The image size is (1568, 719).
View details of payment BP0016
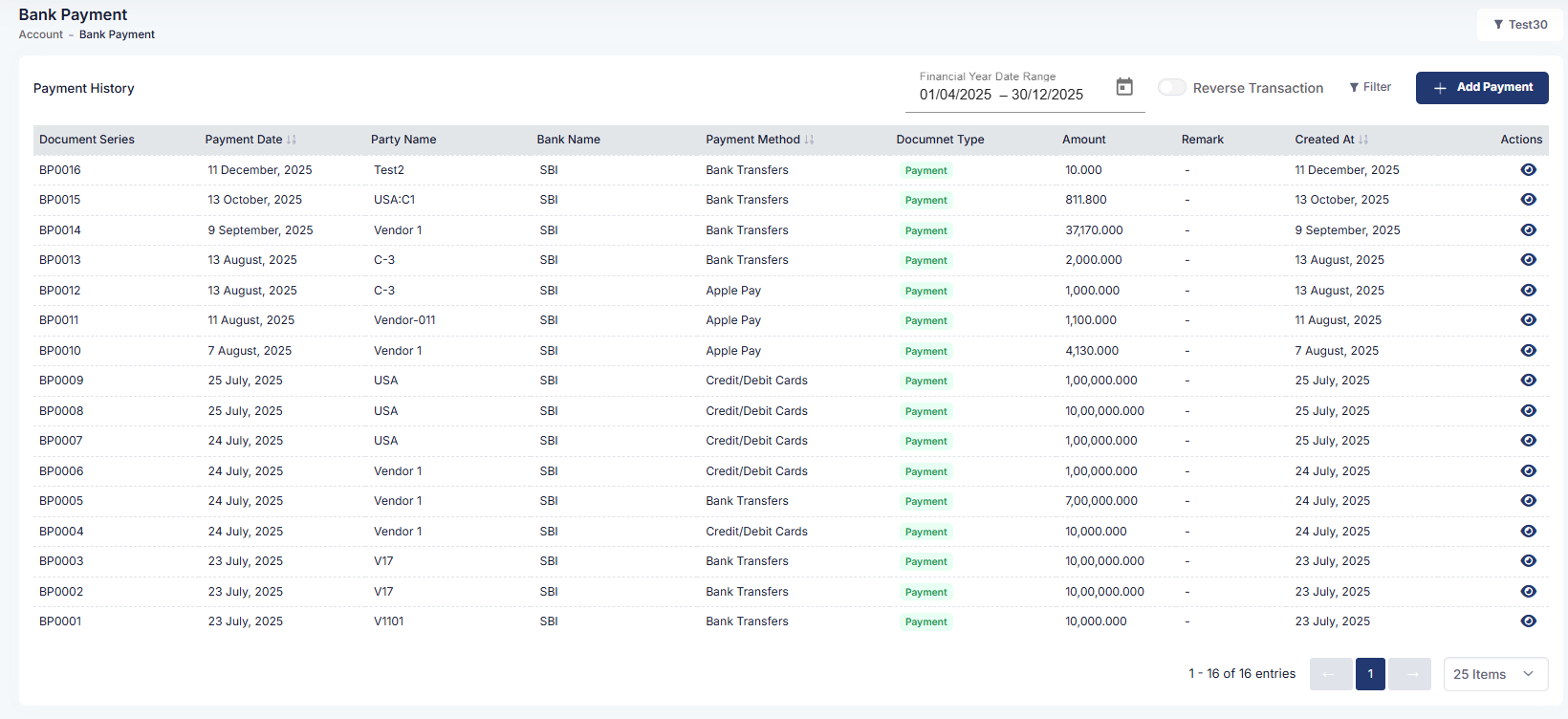(x=1528, y=170)
